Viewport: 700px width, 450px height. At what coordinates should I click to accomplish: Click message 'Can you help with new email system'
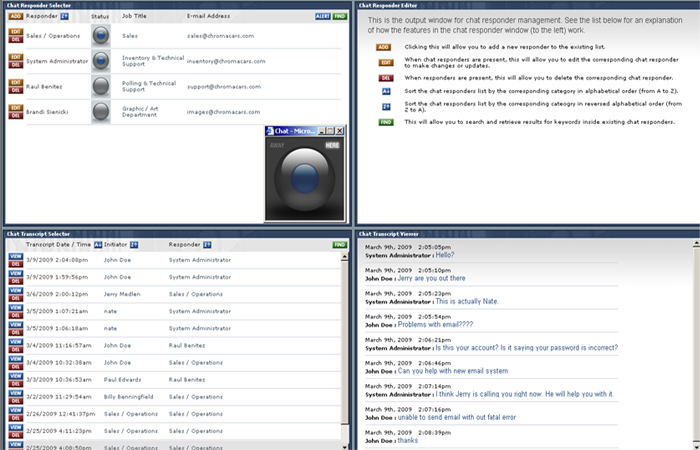click(x=453, y=371)
